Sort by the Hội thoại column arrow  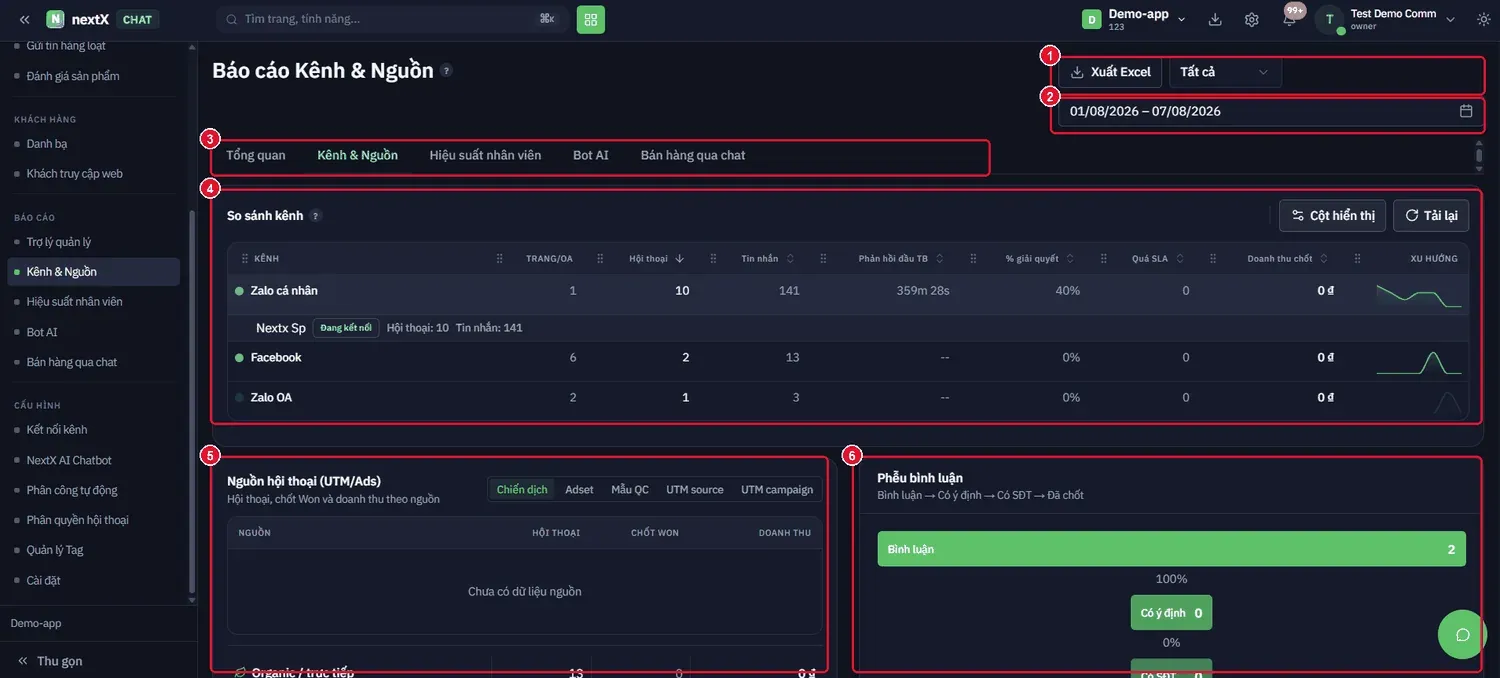[x=680, y=258]
